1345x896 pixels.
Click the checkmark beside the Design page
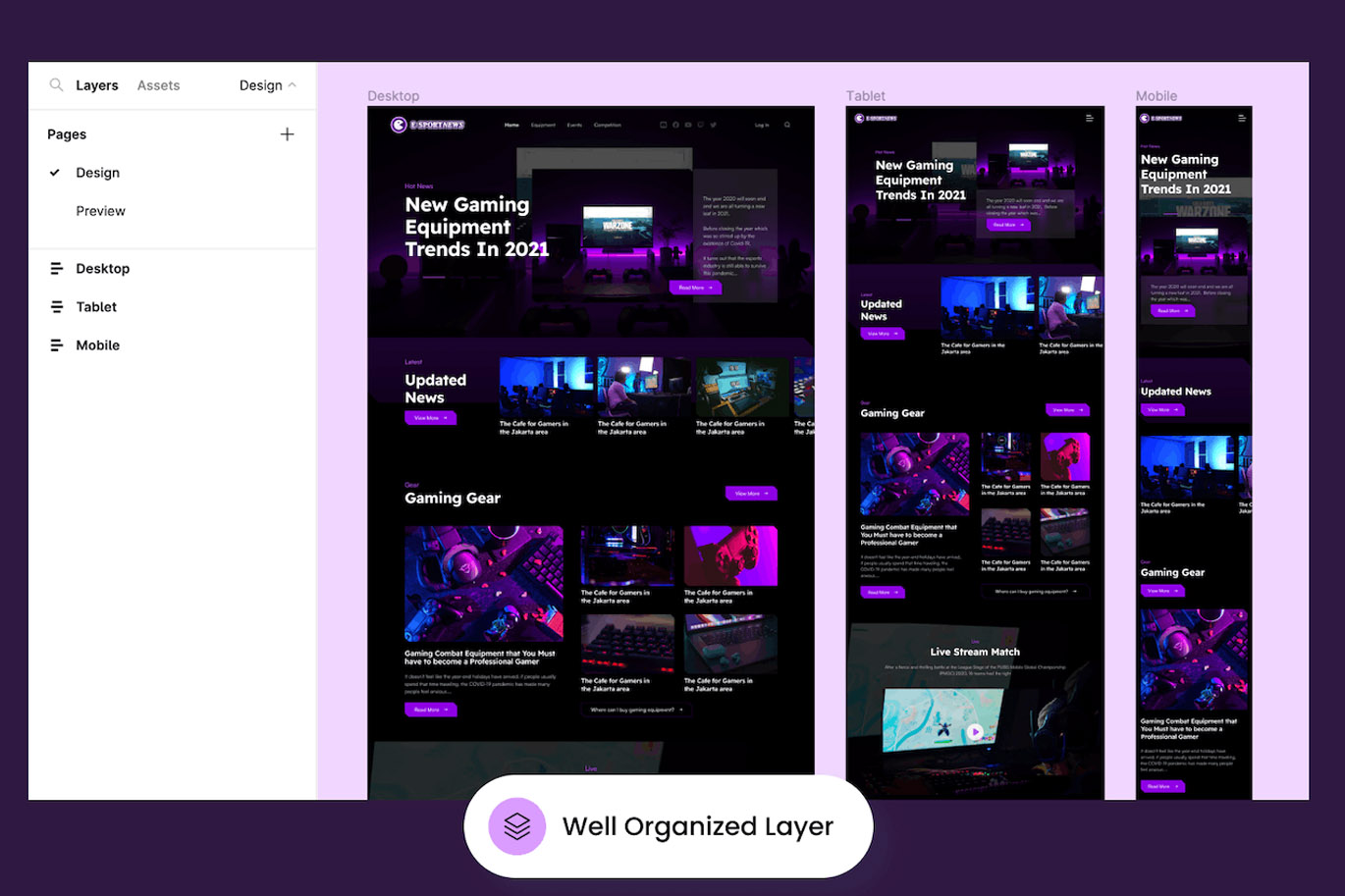[x=55, y=173]
